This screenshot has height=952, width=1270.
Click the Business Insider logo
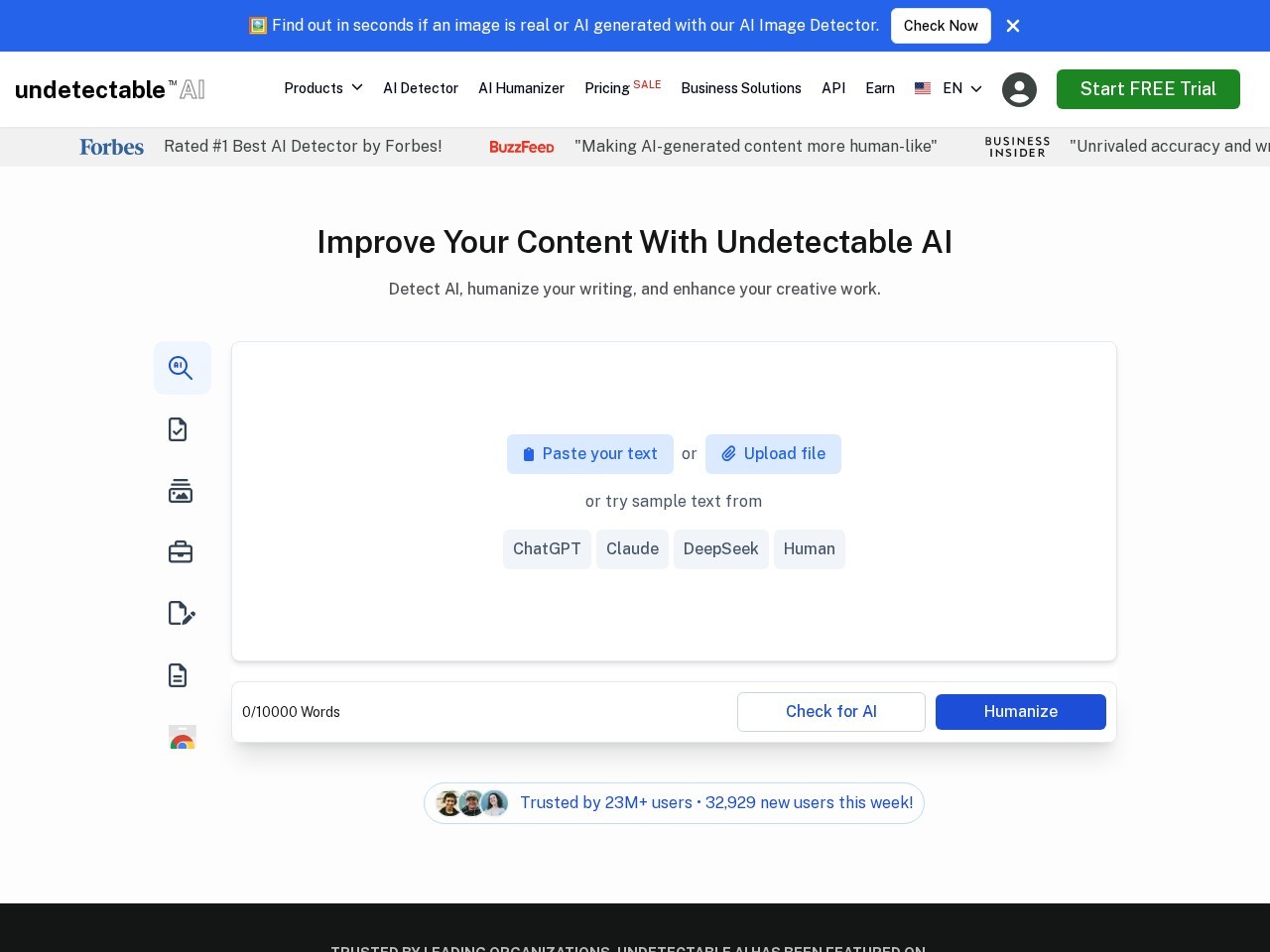click(x=1017, y=147)
